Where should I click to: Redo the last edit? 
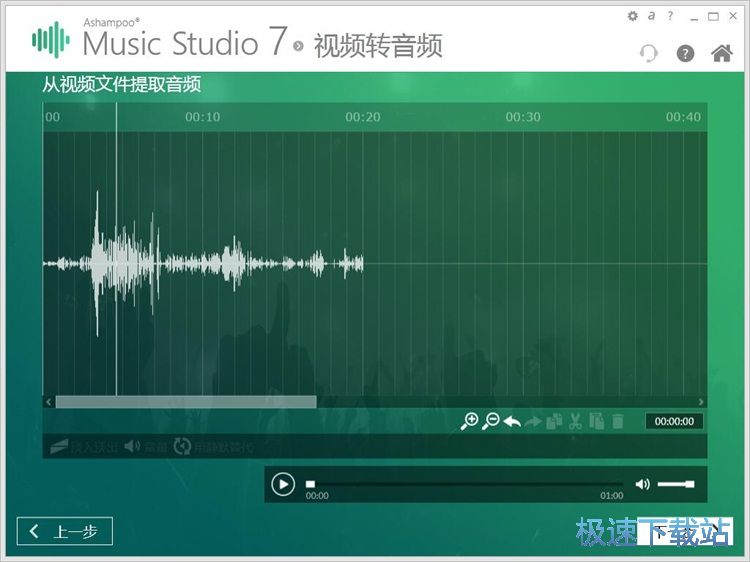click(533, 422)
